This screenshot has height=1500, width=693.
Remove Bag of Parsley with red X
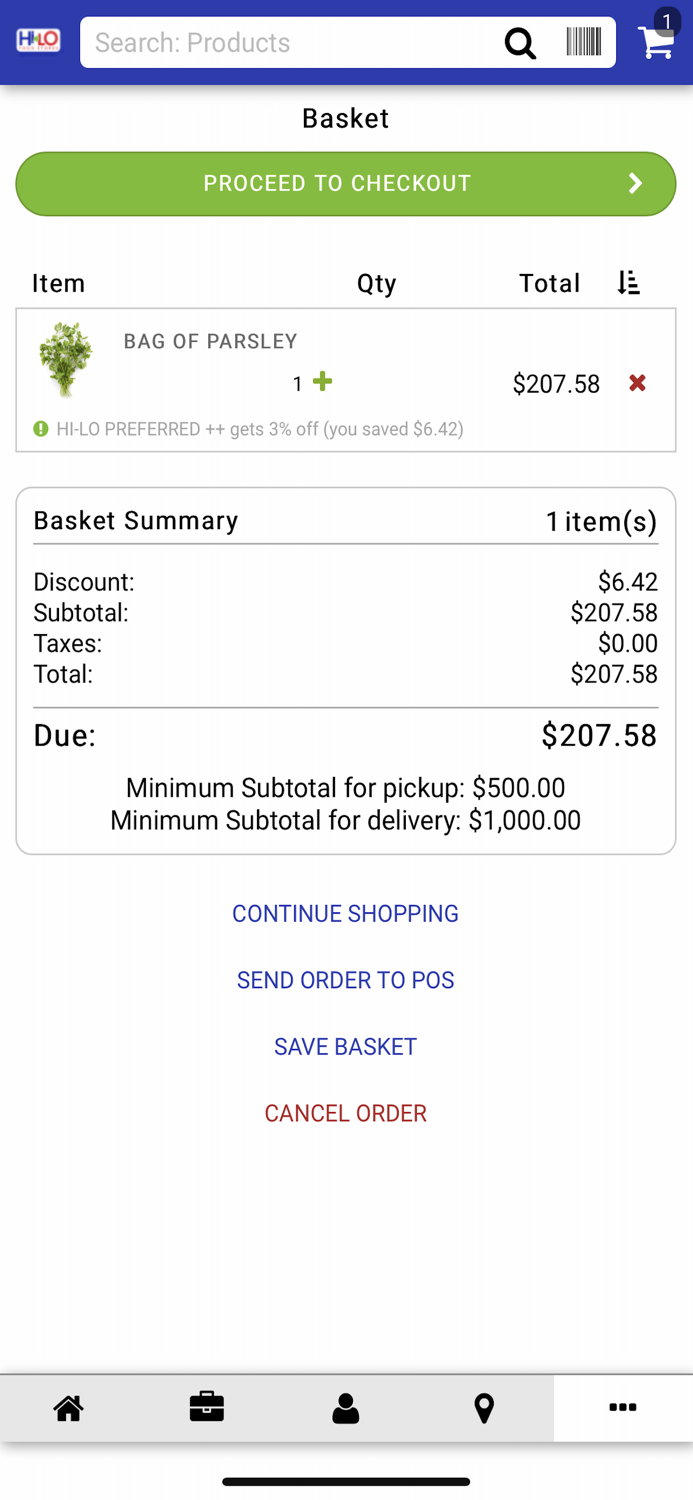click(x=637, y=383)
